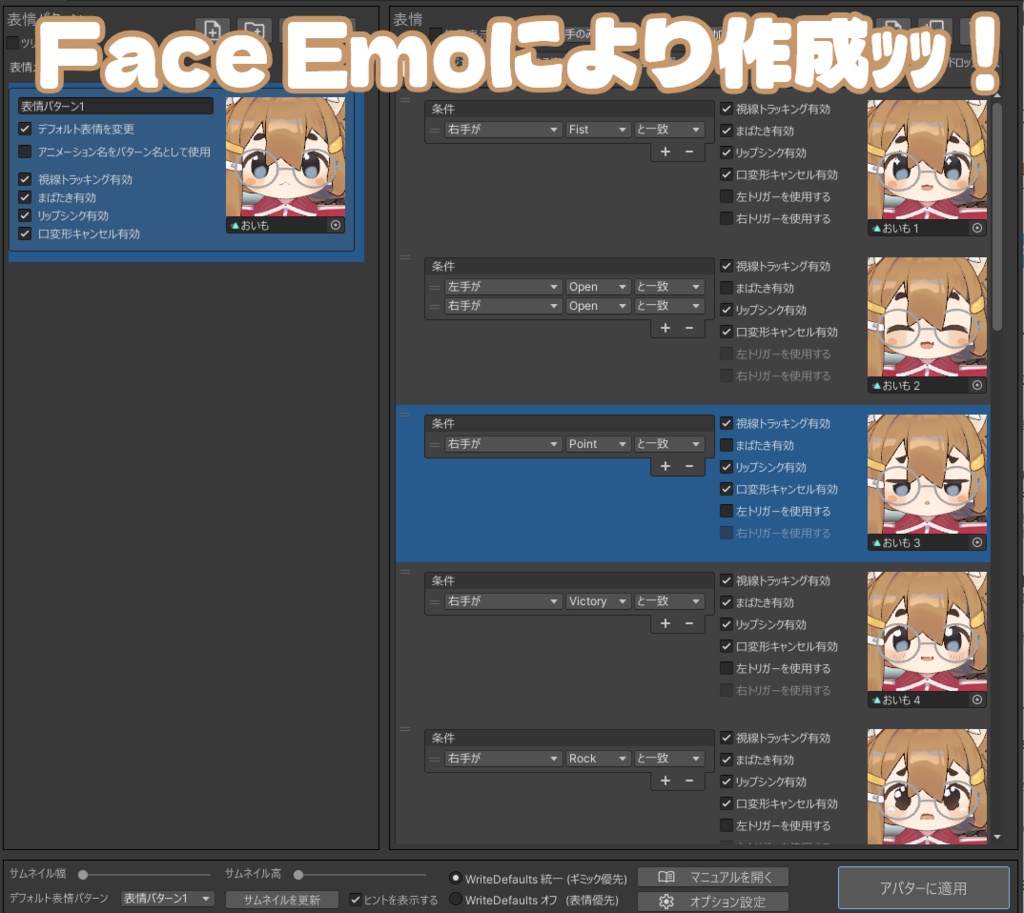Enable 左トリガーを使用する for おいも 1
1024x913 pixels.
tap(726, 196)
